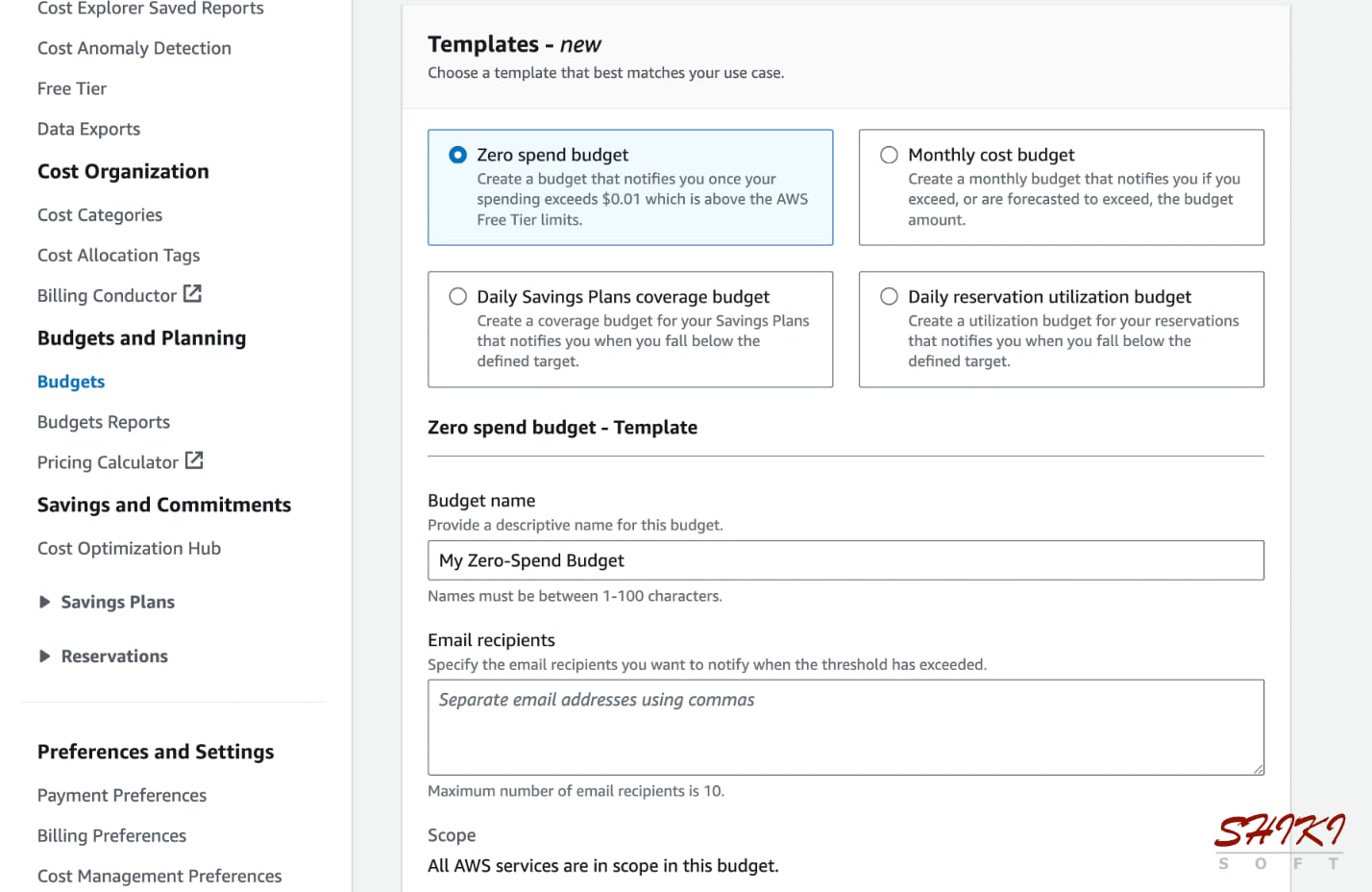Screen dimensions: 1372x892
Task: Open Pricing Calculator link
Action: click(x=108, y=462)
